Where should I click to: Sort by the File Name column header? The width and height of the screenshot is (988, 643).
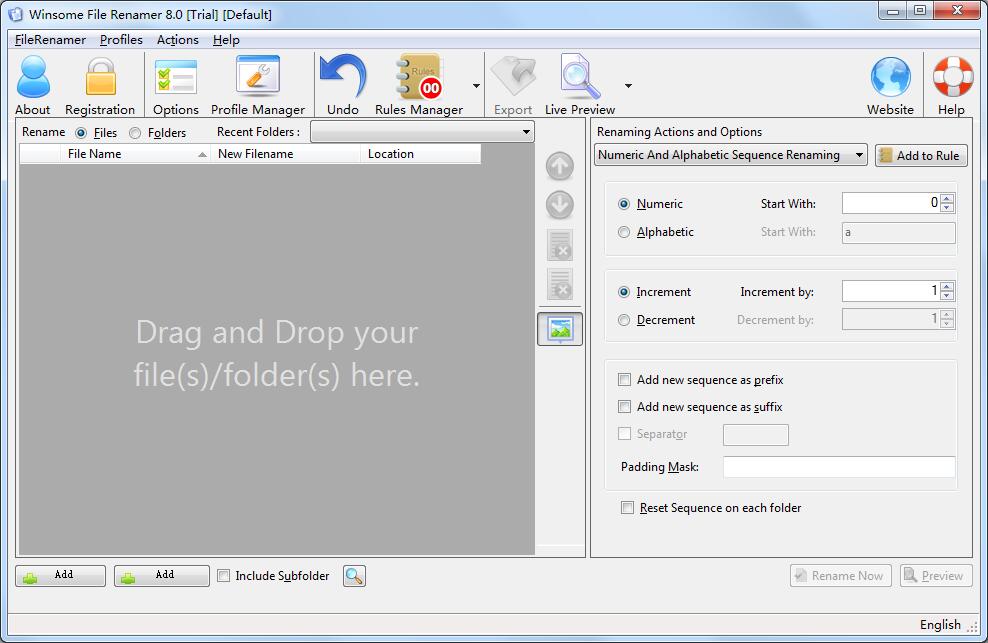pos(136,154)
